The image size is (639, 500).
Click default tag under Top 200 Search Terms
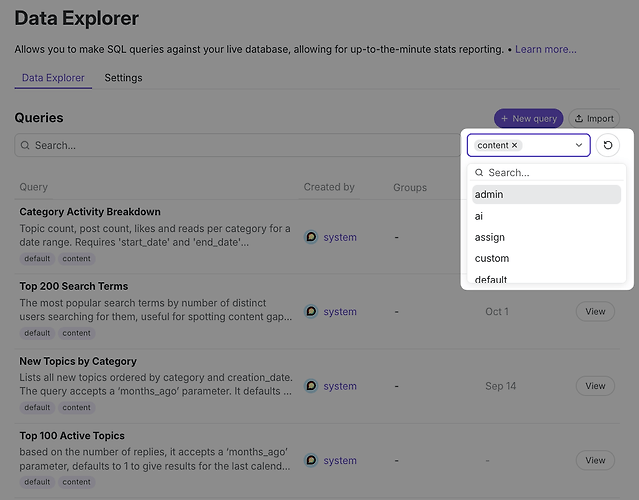(37, 333)
